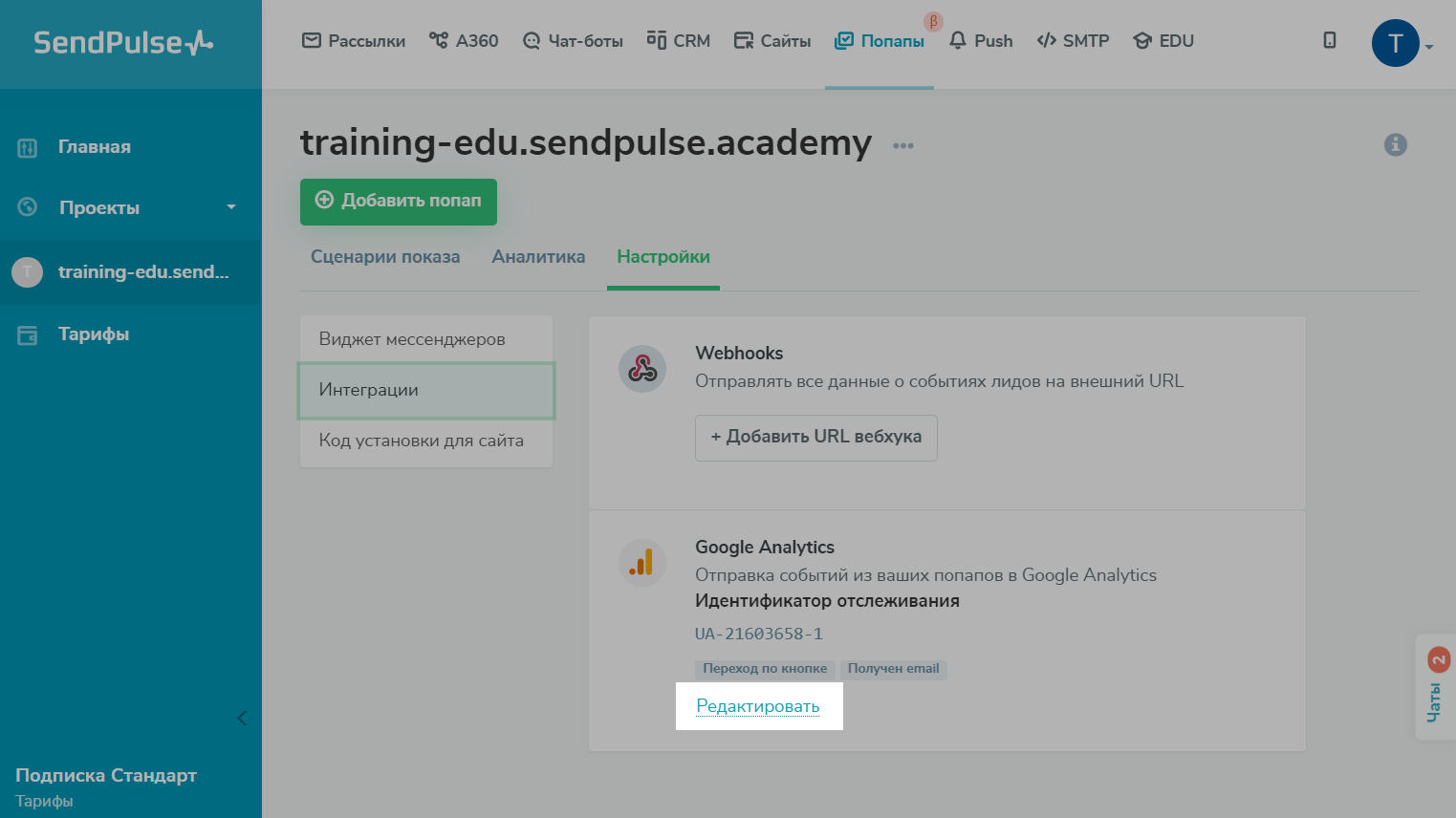The width and height of the screenshot is (1456, 818).
Task: Open the mobile device icon in header
Action: (x=1329, y=40)
